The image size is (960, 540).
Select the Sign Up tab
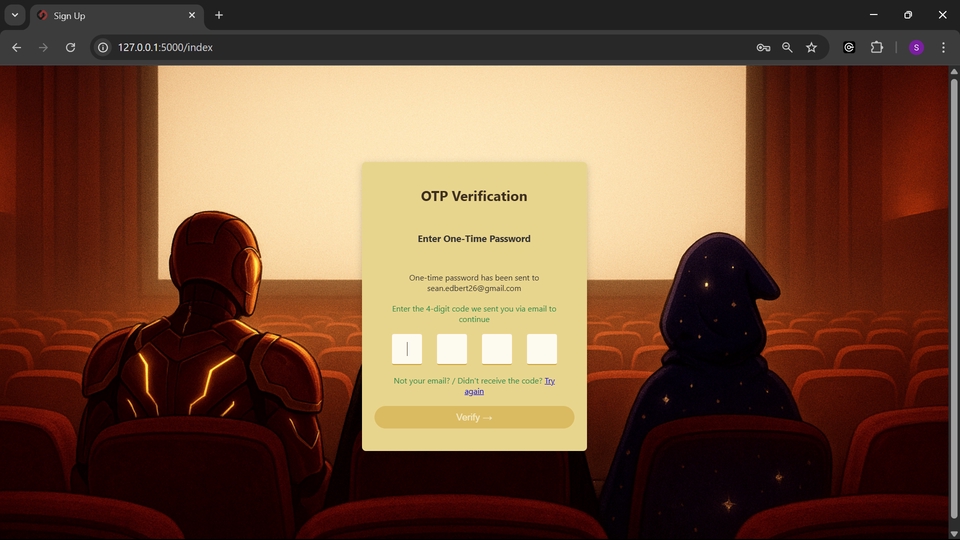(x=110, y=15)
